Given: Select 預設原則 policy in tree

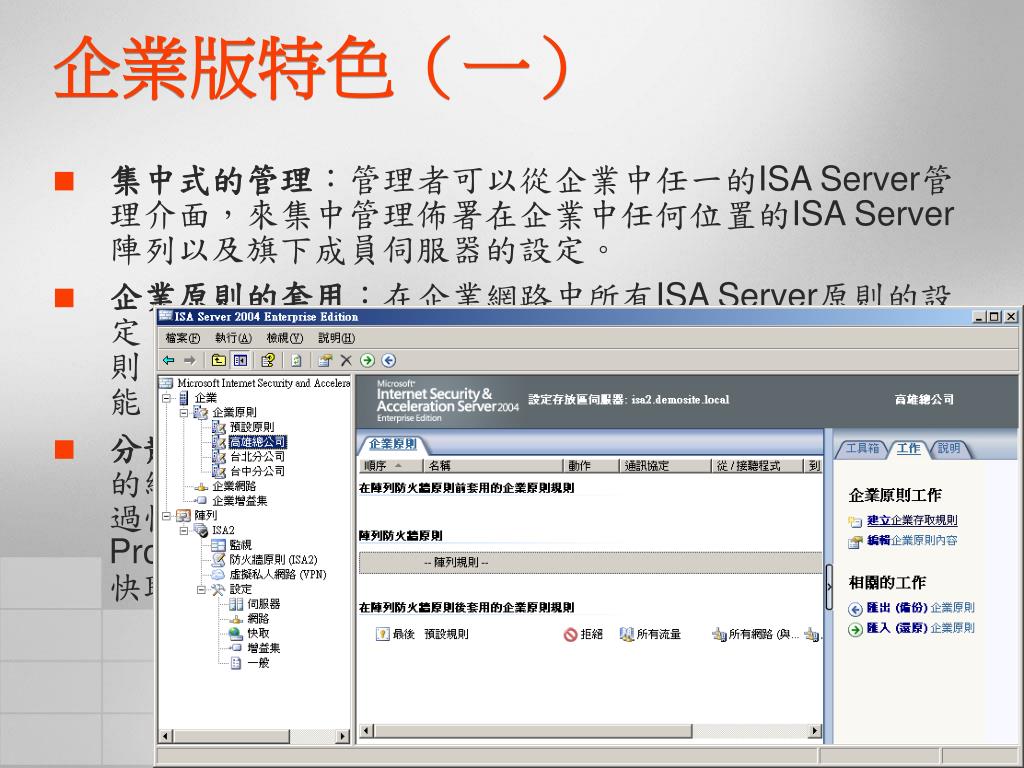Looking at the screenshot, I should 251,427.
